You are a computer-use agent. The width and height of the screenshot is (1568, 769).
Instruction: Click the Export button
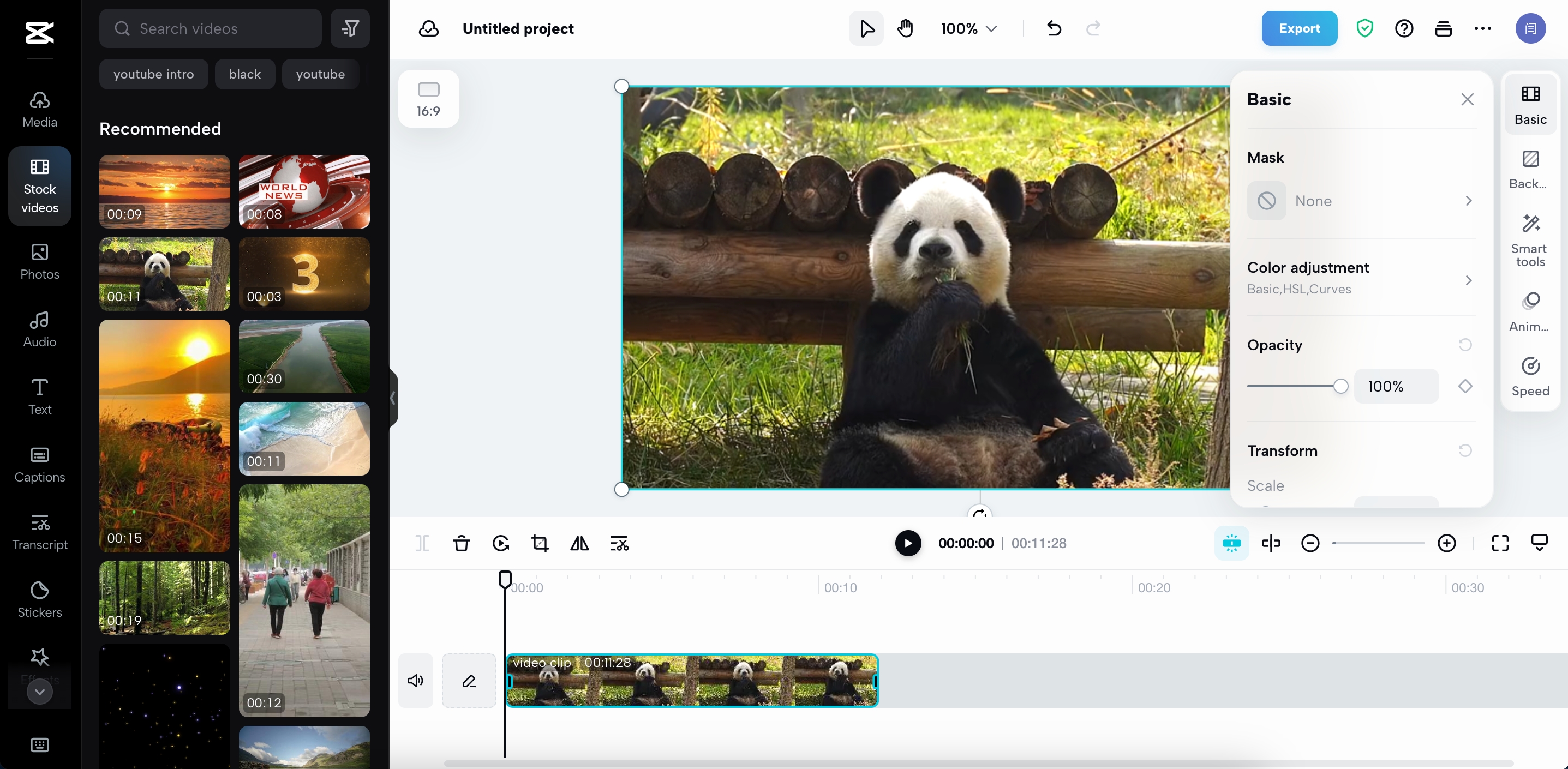pyautogui.click(x=1299, y=28)
